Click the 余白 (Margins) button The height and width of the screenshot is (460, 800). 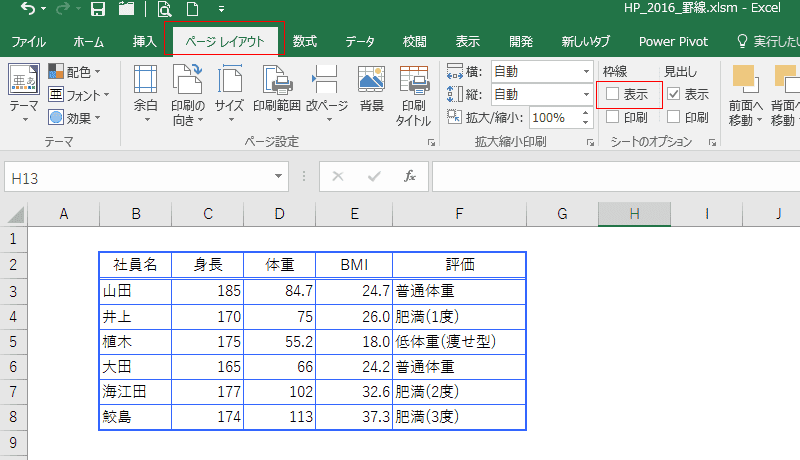[x=145, y=95]
